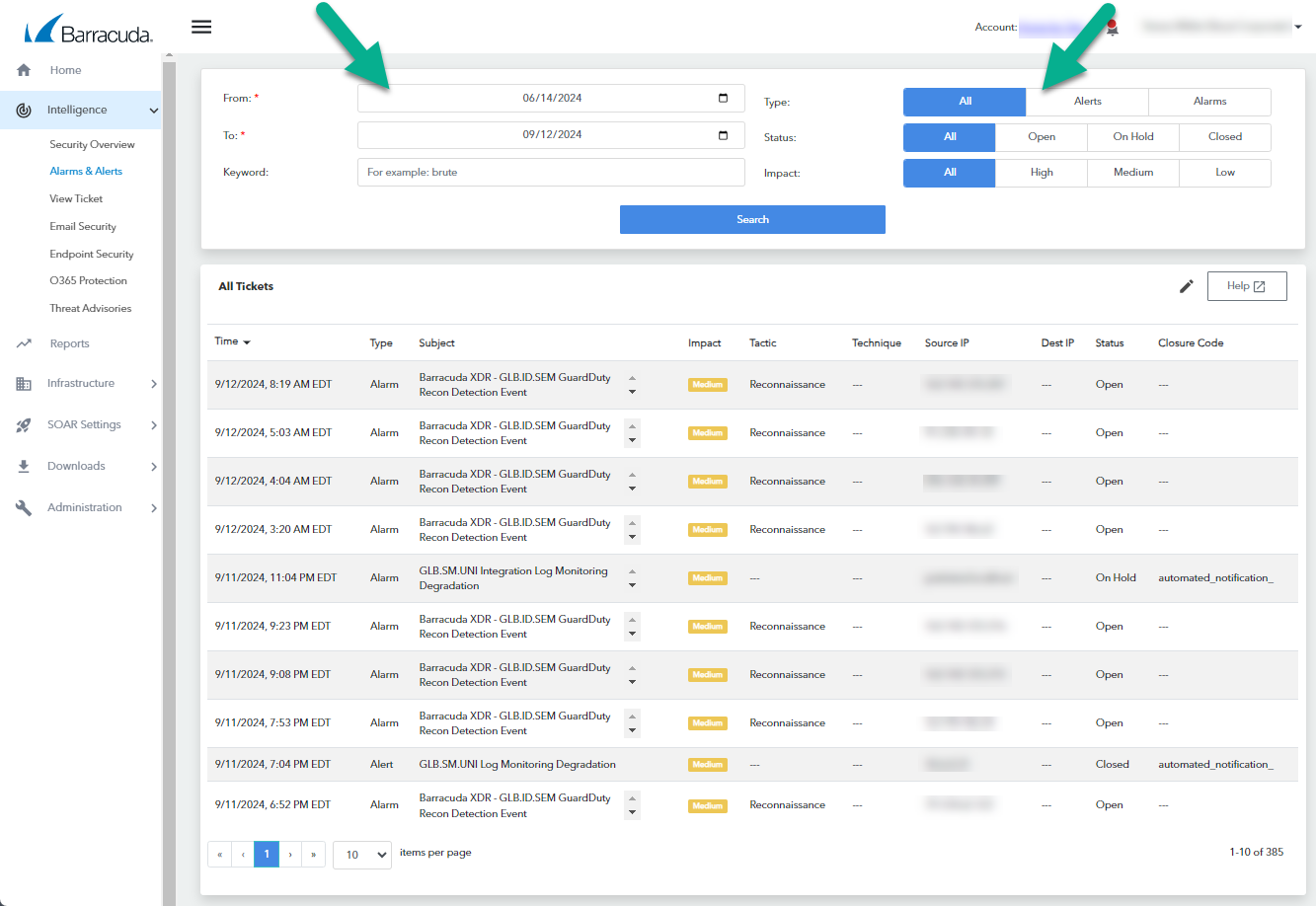
Task: Click the pencil edit columns icon
Action: 1187,286
